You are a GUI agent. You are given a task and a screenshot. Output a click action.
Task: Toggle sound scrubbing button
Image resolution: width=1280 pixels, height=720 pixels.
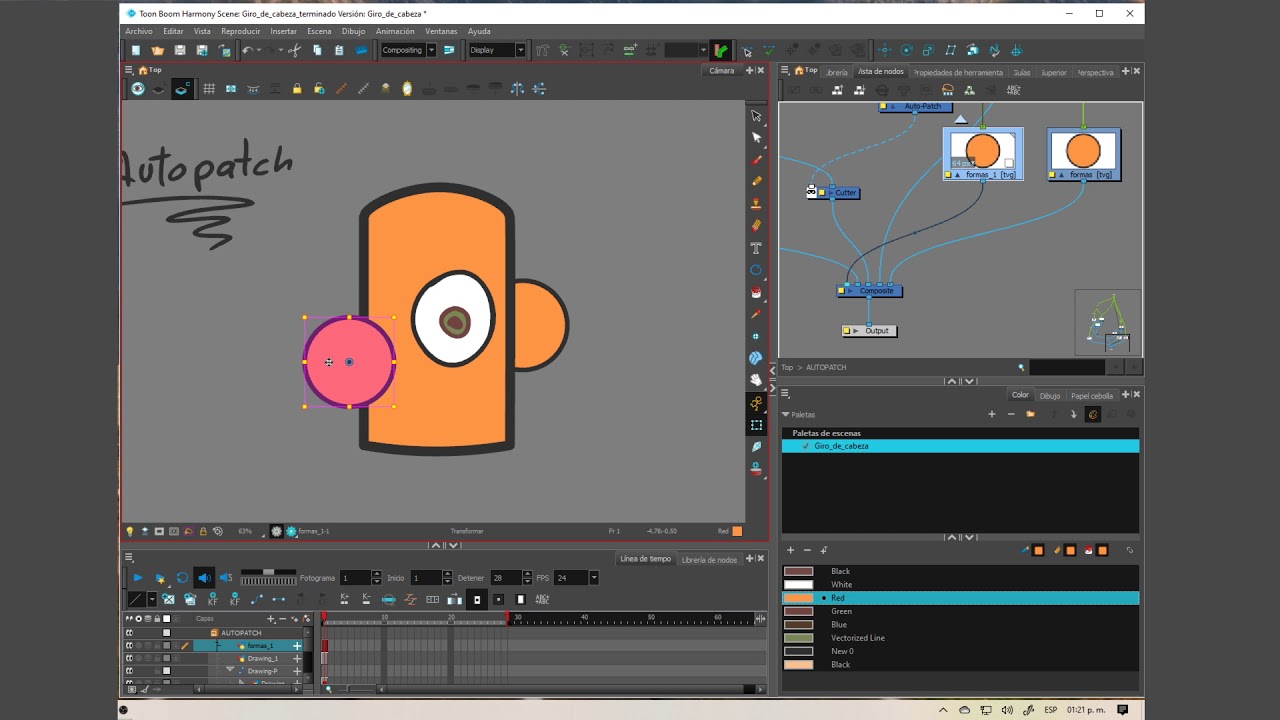(x=226, y=578)
